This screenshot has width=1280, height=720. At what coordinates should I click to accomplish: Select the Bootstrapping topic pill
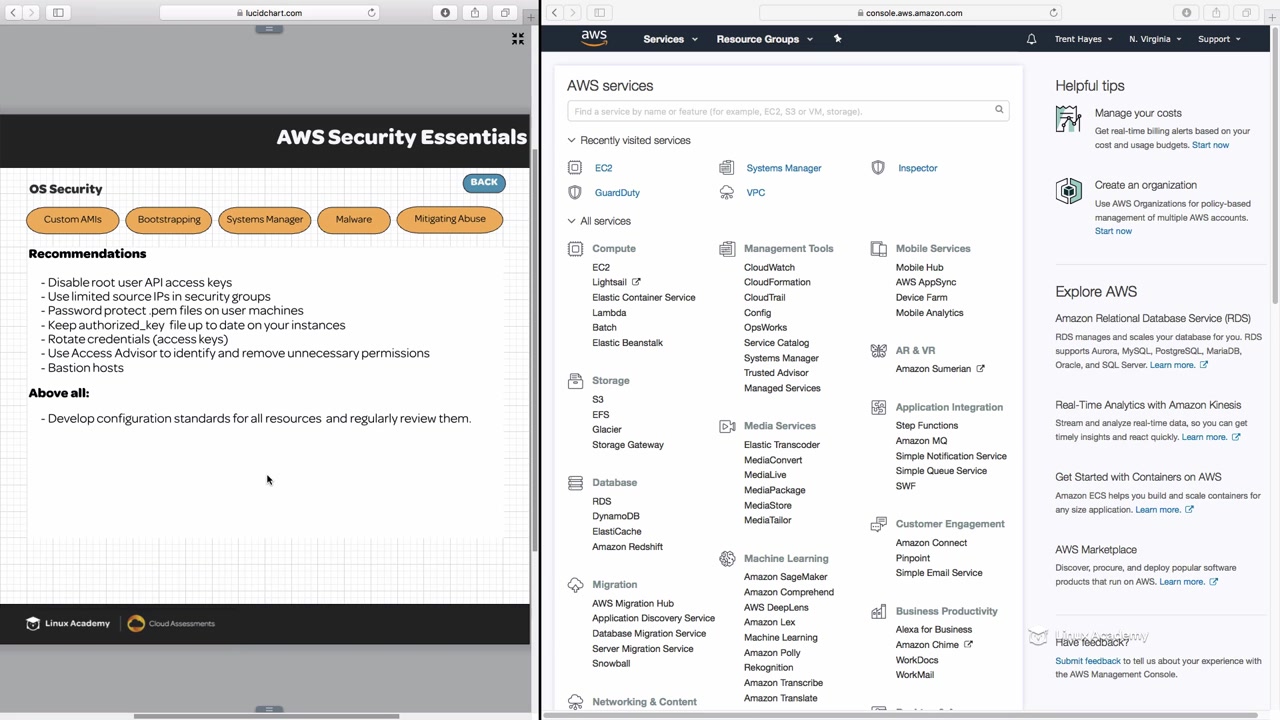point(169,219)
